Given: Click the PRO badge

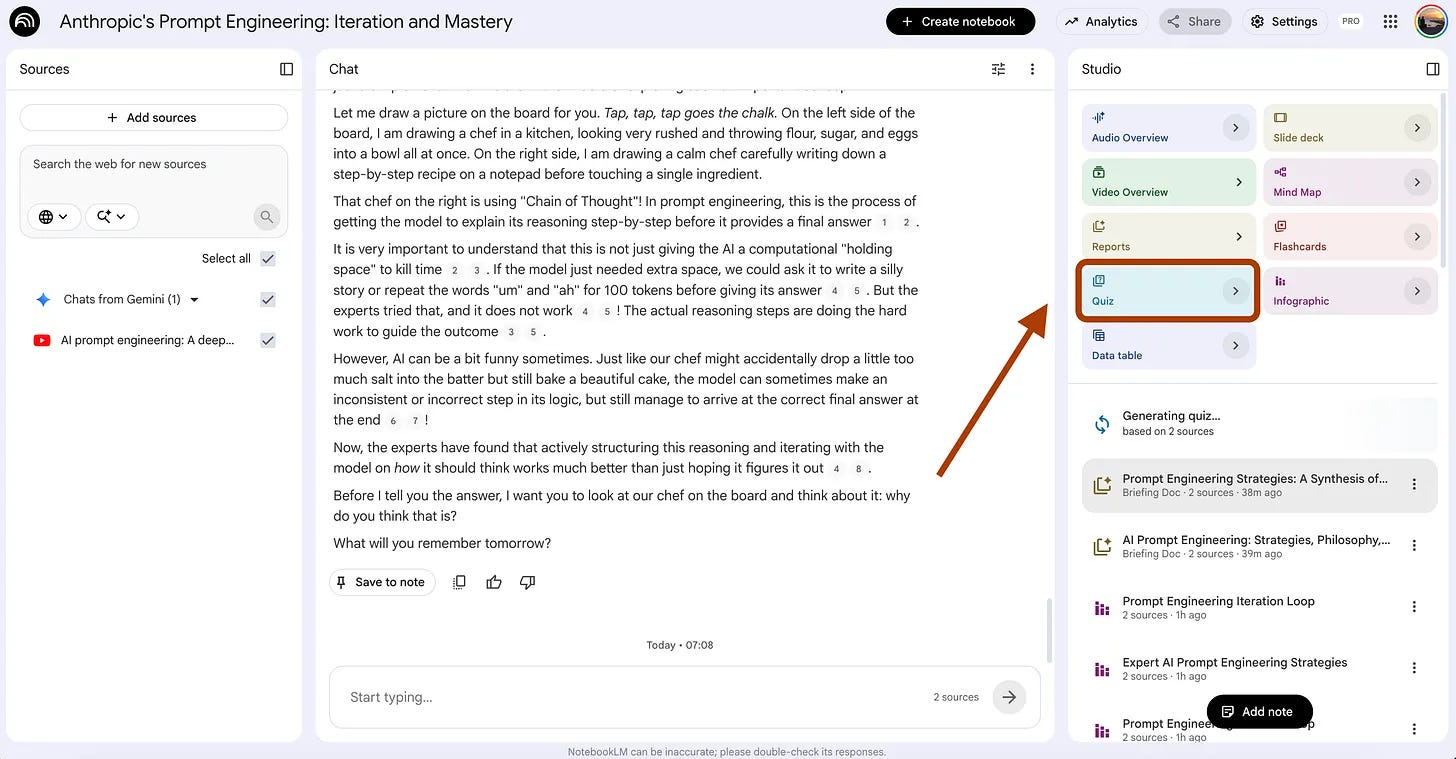Looking at the screenshot, I should tap(1351, 21).
